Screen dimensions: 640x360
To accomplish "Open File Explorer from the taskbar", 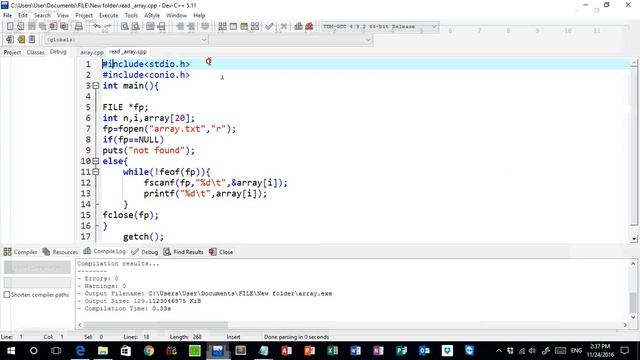I will tap(103, 351).
